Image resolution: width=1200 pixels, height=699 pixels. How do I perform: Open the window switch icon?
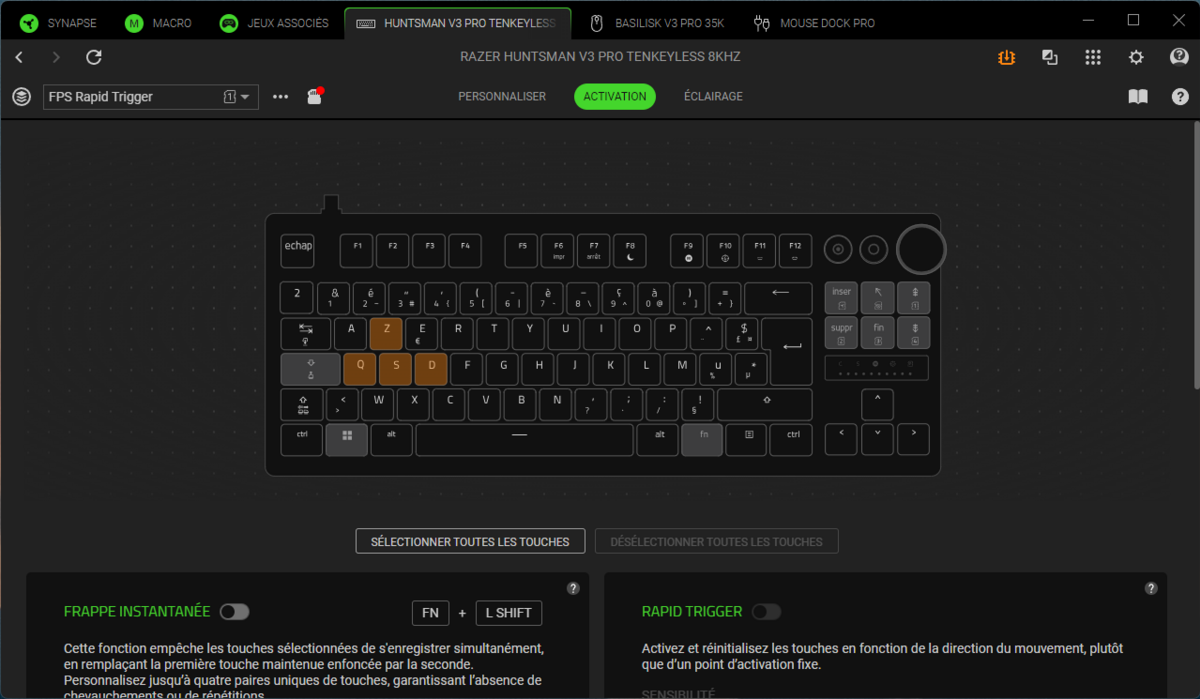tap(1050, 57)
